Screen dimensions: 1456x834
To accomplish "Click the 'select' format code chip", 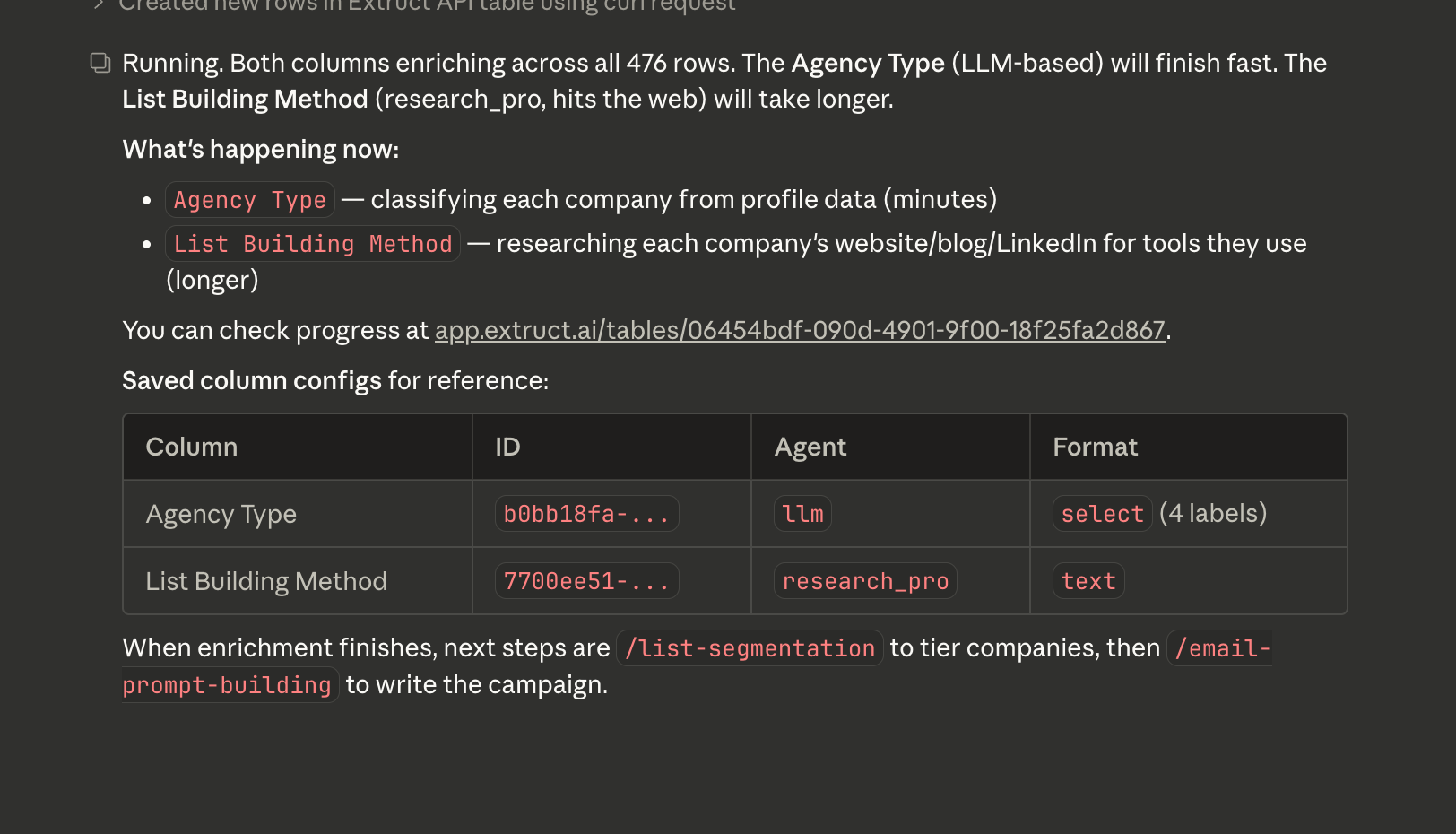I will click(x=1101, y=514).
